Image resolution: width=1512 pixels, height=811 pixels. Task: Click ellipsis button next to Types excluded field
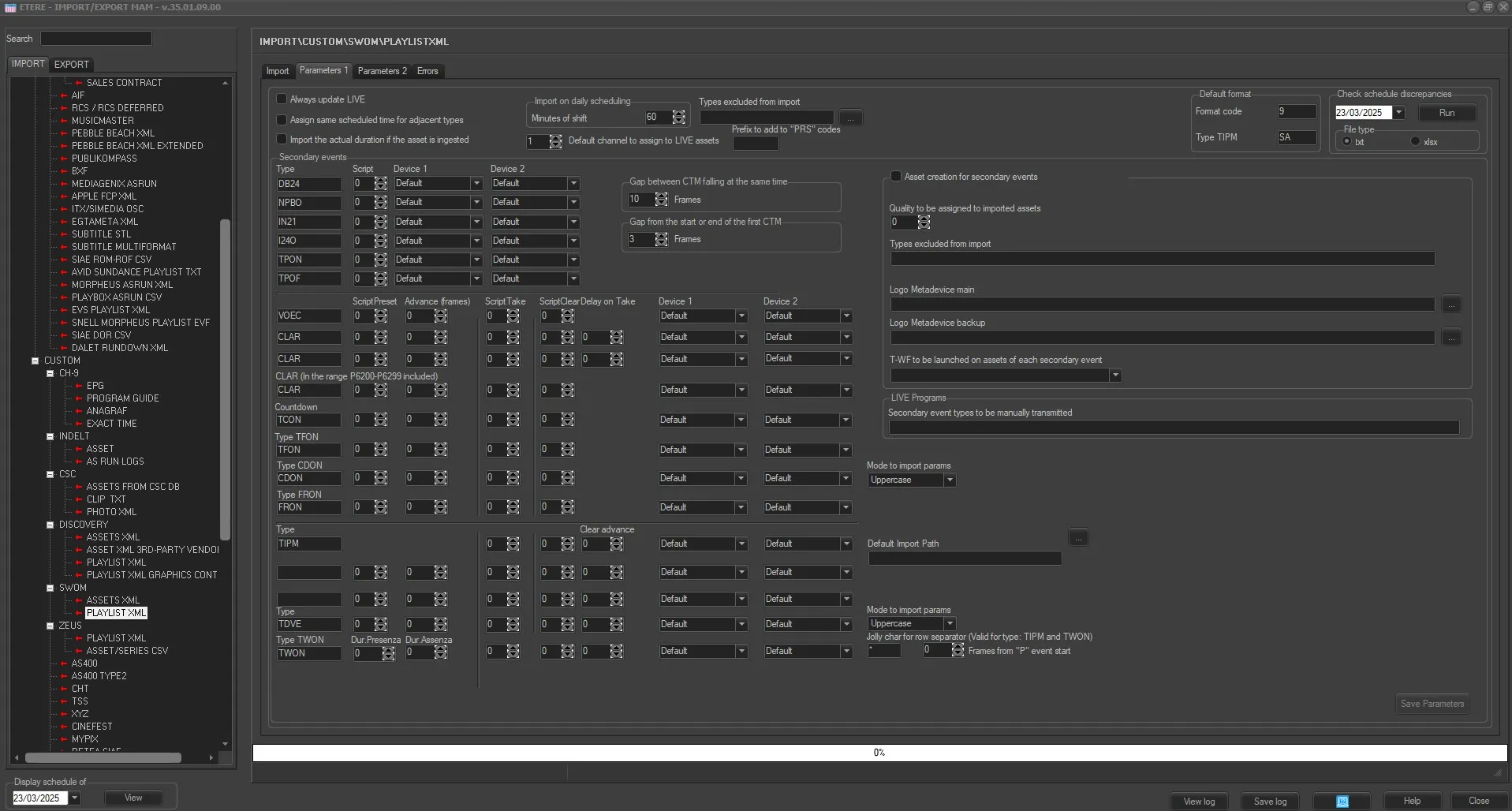850,118
